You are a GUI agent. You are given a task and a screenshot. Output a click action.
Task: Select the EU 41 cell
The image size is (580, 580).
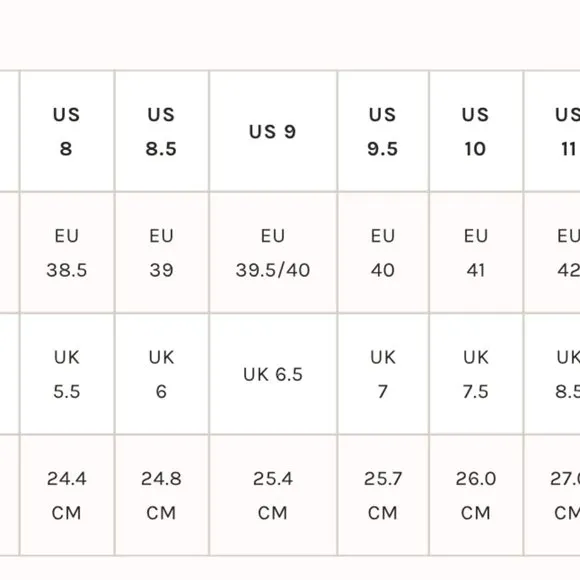476,253
